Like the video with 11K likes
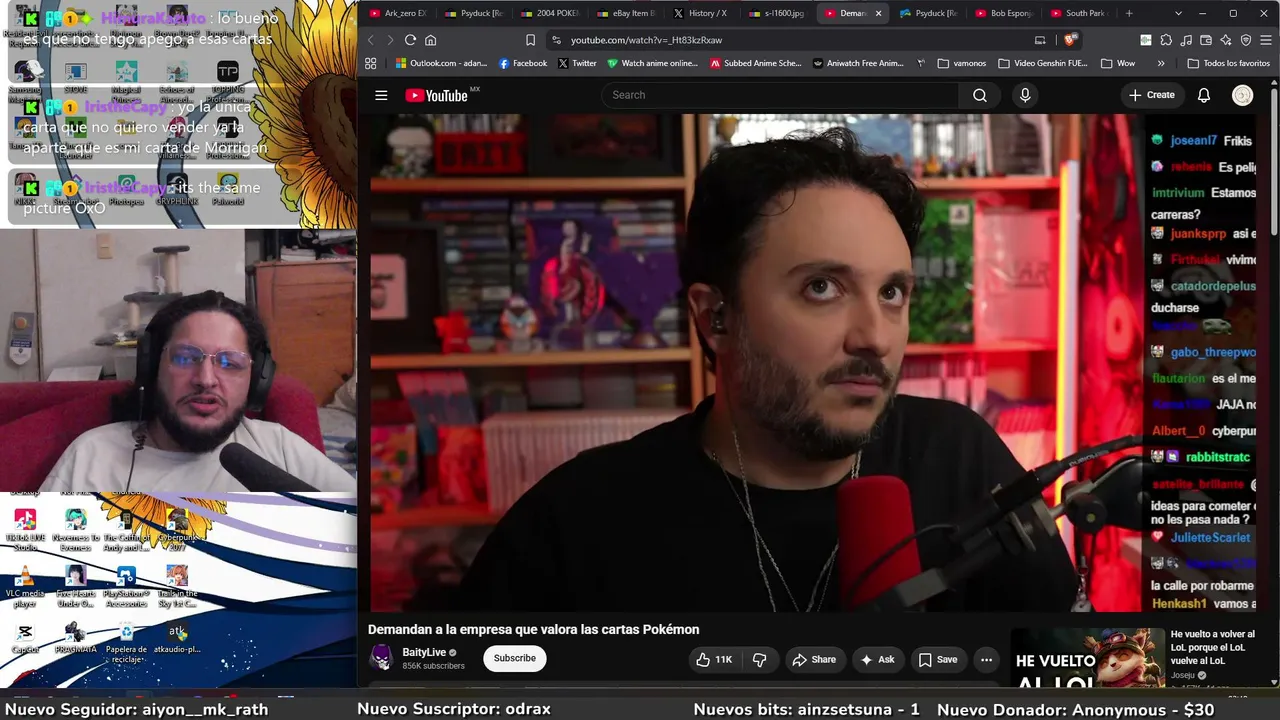Image resolution: width=1280 pixels, height=720 pixels. pyautogui.click(x=714, y=659)
